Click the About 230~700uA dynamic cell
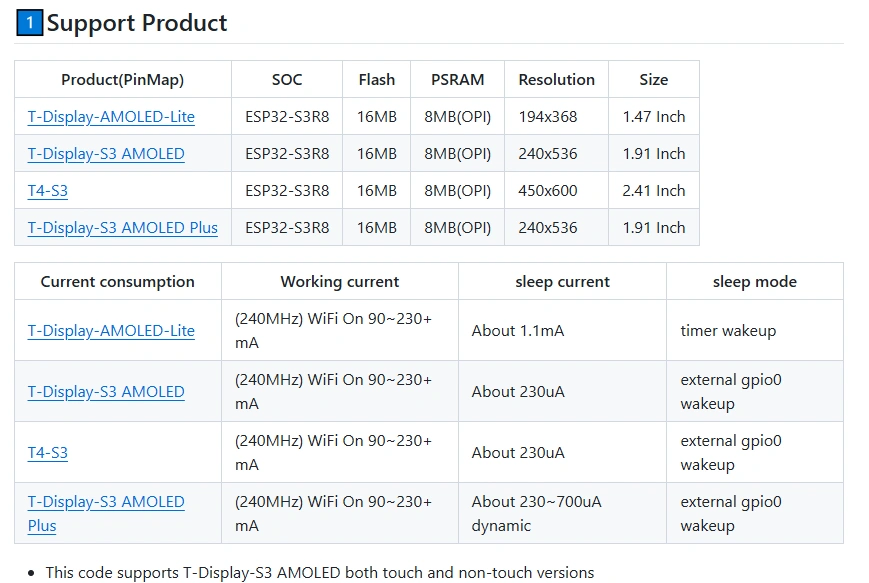 click(x=536, y=514)
